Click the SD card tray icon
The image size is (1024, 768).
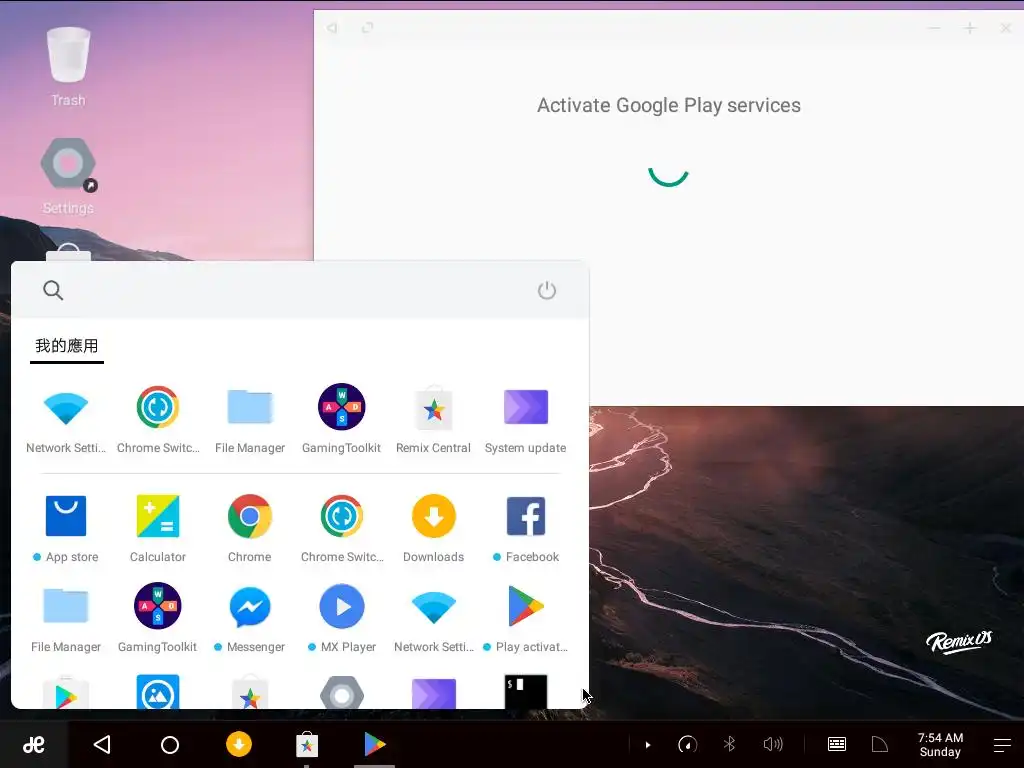pos(880,744)
